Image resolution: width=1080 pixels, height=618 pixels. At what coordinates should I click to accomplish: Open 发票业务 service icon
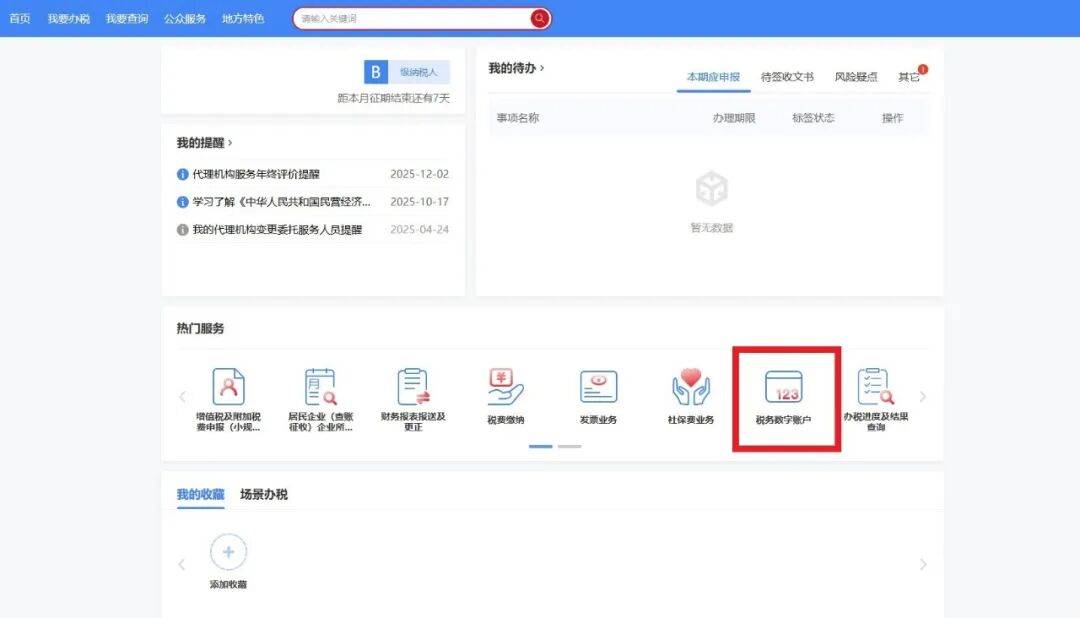pos(598,387)
